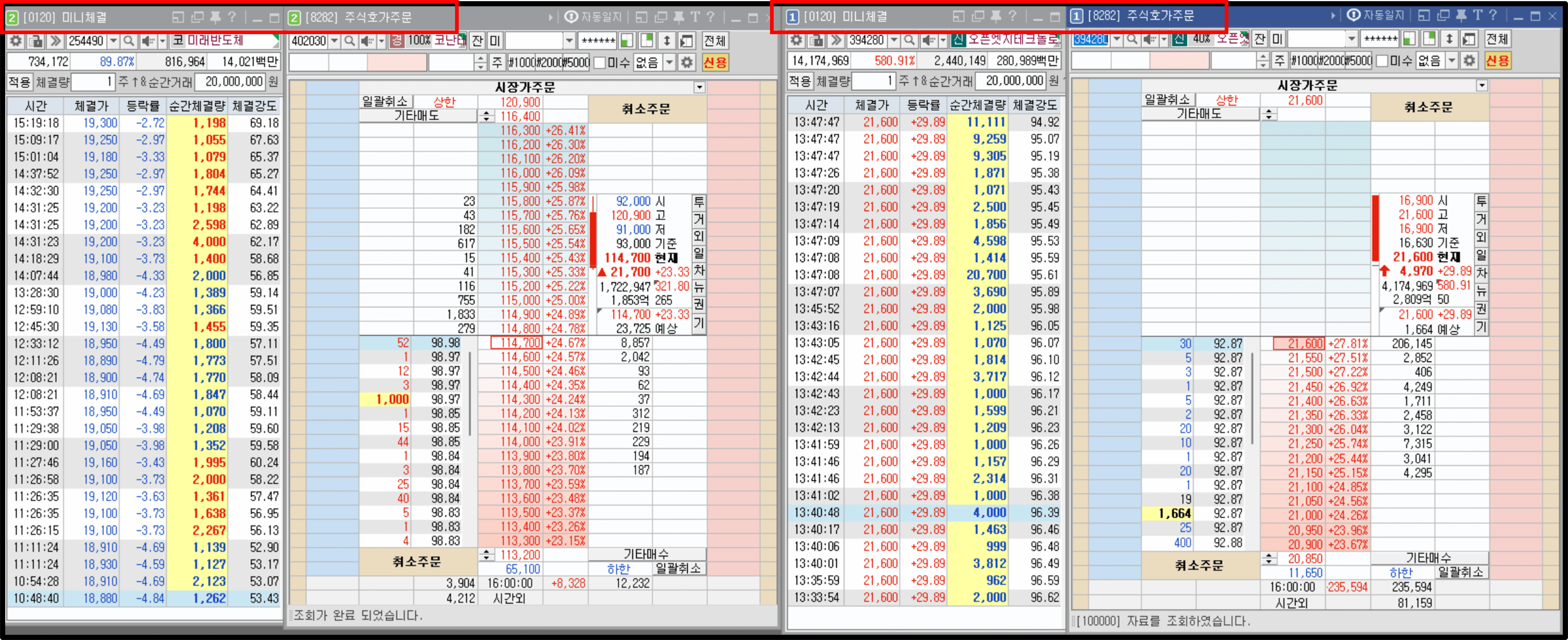The height and width of the screenshot is (640, 1568).
Task: Open settings gear in left 미니체결 window
Action: (x=16, y=41)
